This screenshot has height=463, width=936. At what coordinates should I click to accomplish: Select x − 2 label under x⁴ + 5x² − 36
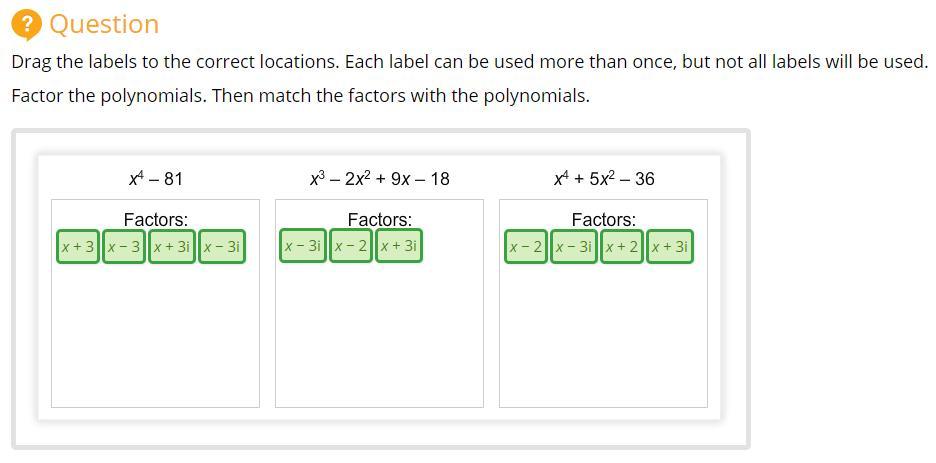[526, 246]
